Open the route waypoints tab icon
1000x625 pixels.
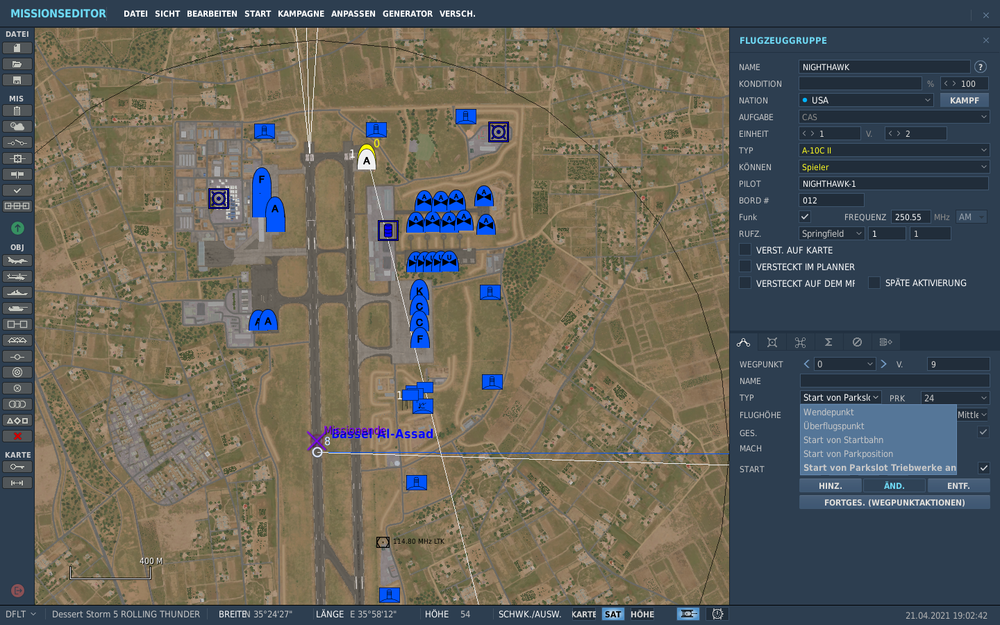[x=744, y=342]
